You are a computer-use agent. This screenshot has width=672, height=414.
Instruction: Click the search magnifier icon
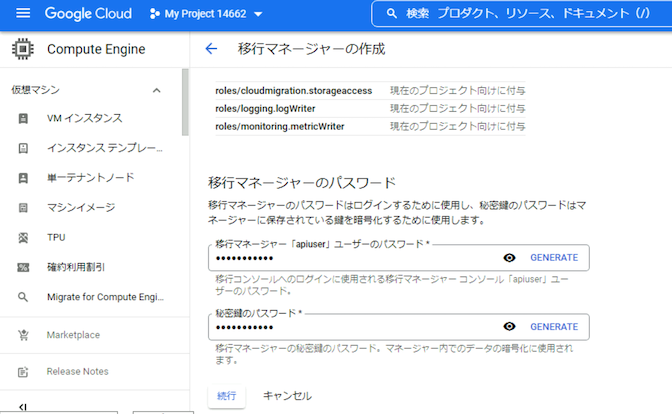coord(392,14)
